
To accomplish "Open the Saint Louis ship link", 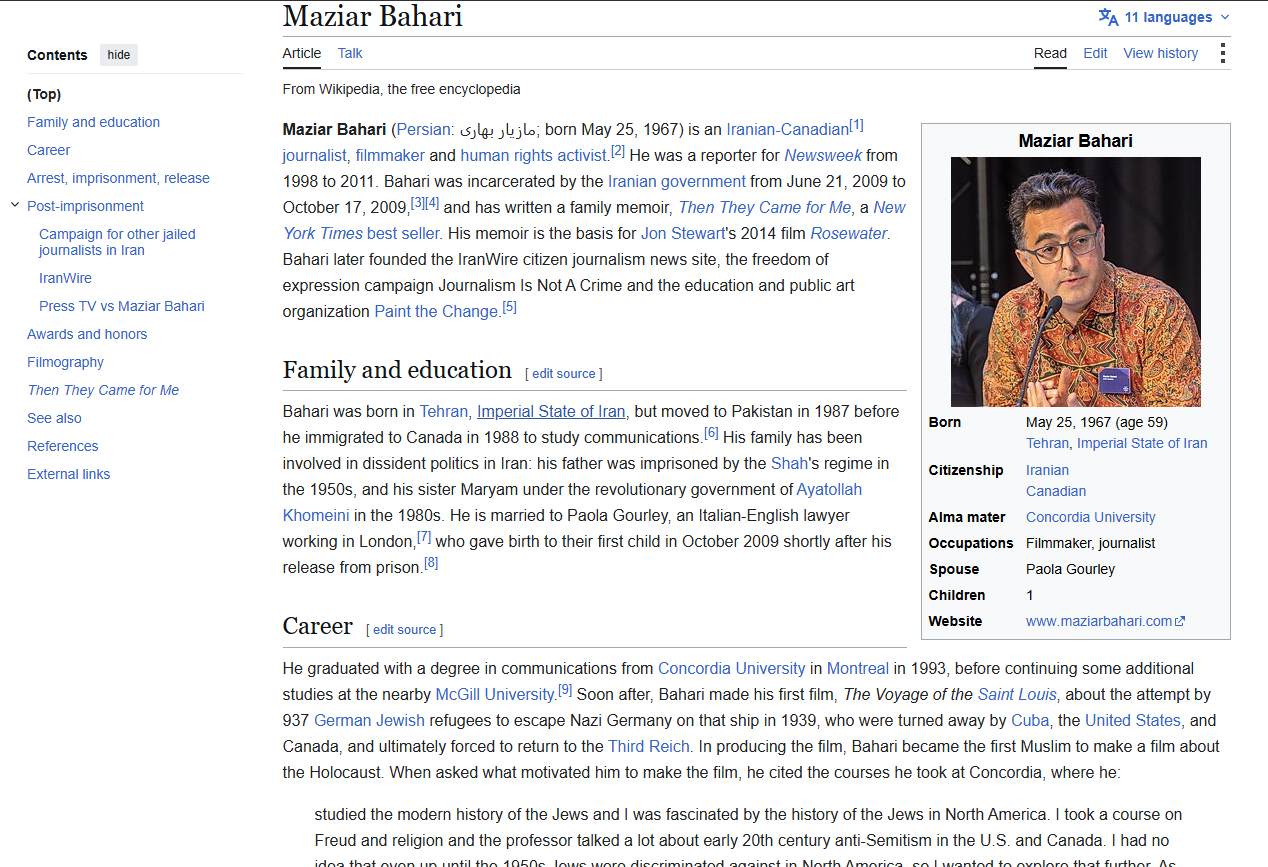I will click(1017, 694).
